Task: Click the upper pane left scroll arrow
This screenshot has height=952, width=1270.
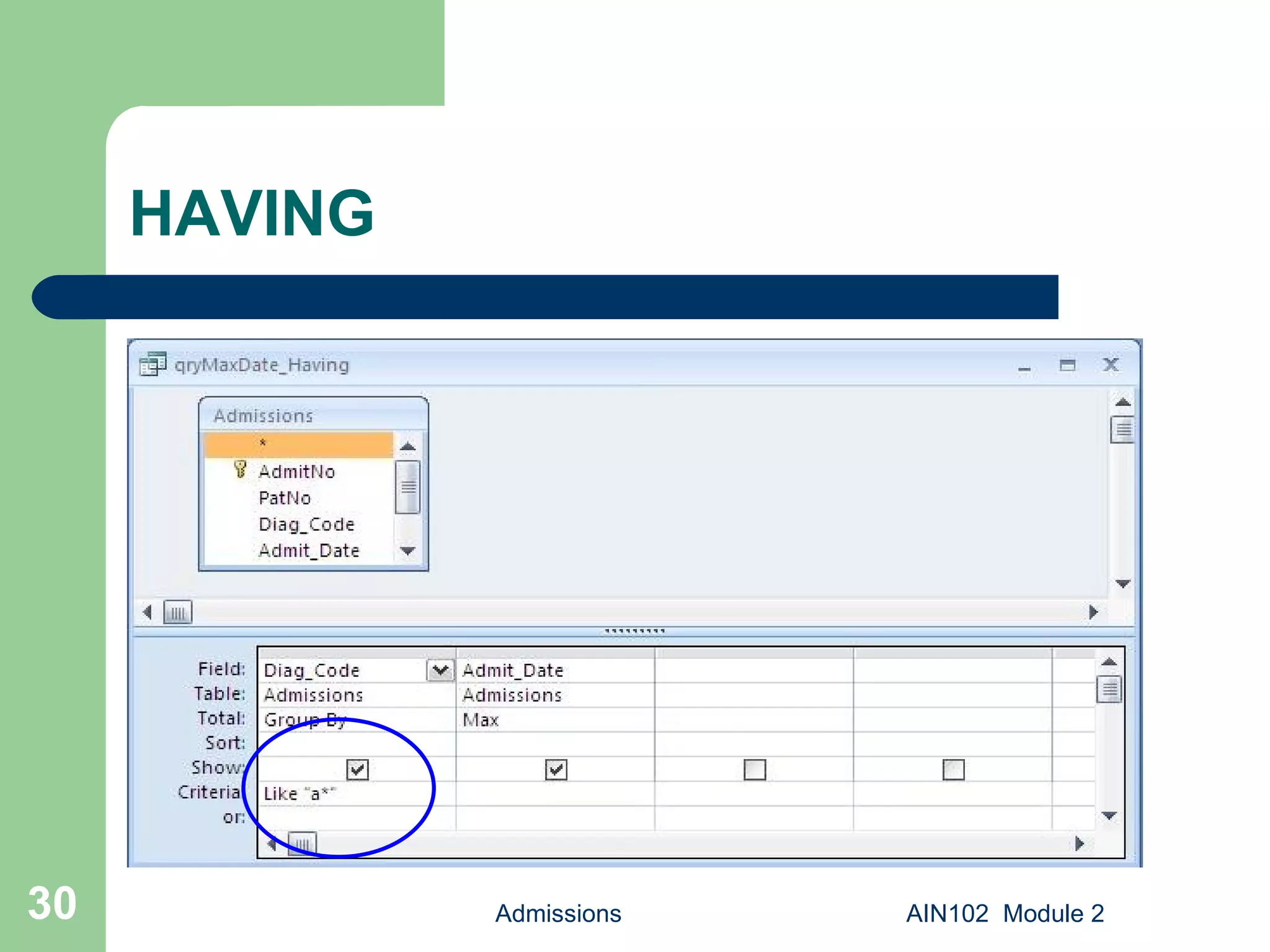Action: pos(147,612)
